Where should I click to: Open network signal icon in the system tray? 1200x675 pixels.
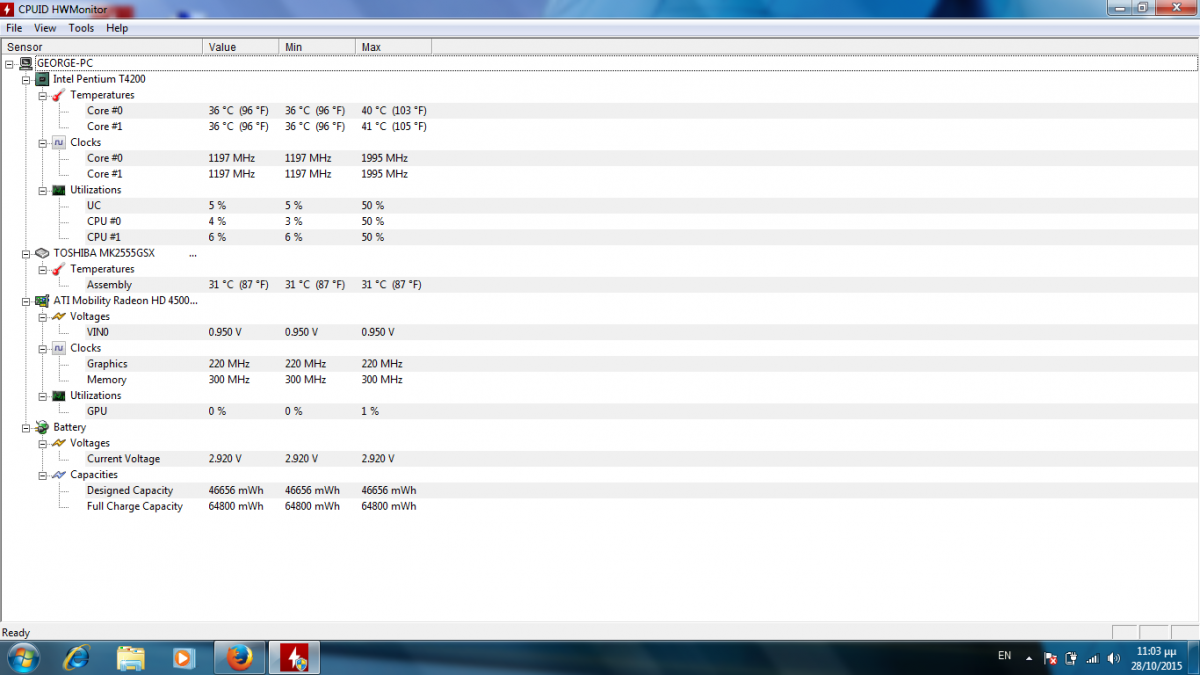(x=1092, y=658)
